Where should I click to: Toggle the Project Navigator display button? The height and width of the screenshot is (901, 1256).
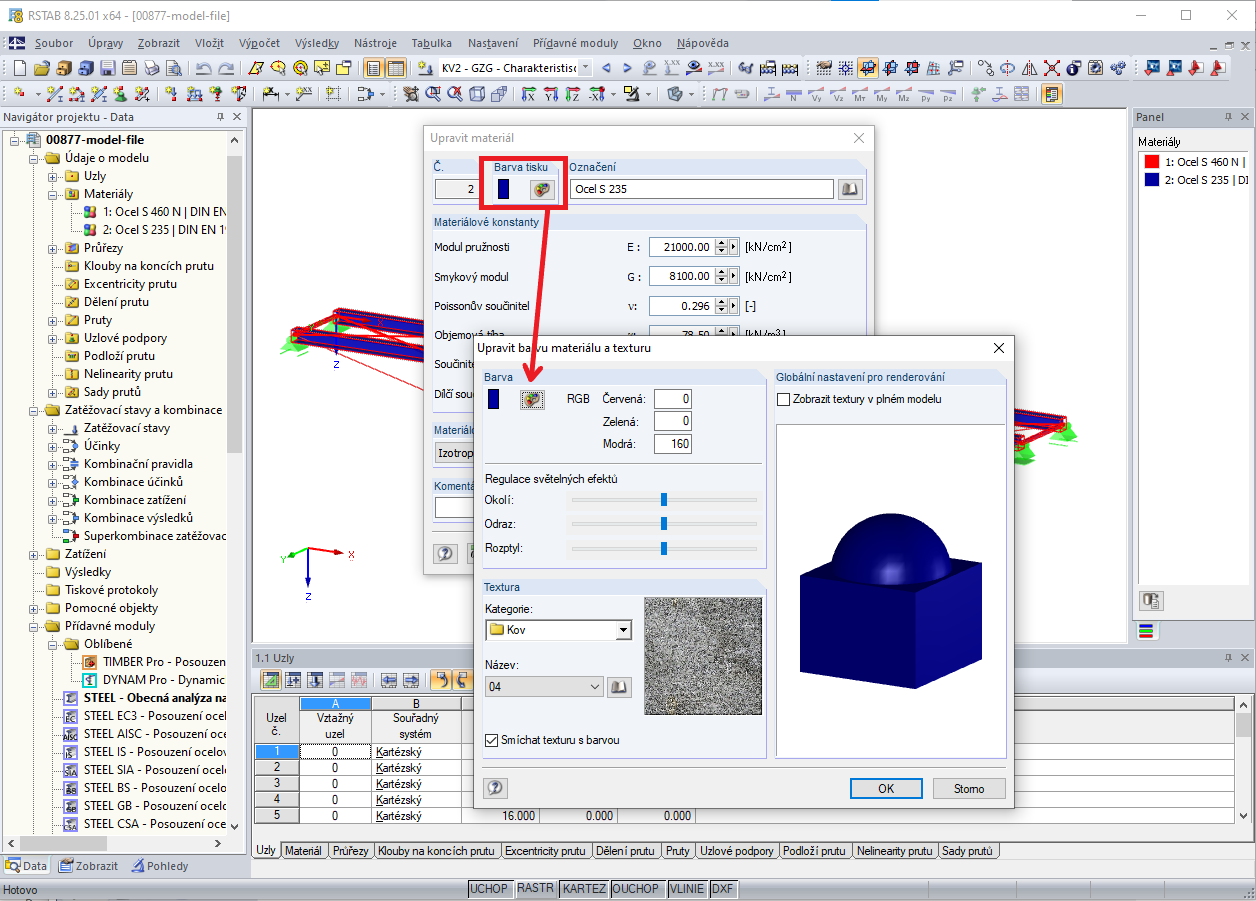pyautogui.click(x=374, y=68)
